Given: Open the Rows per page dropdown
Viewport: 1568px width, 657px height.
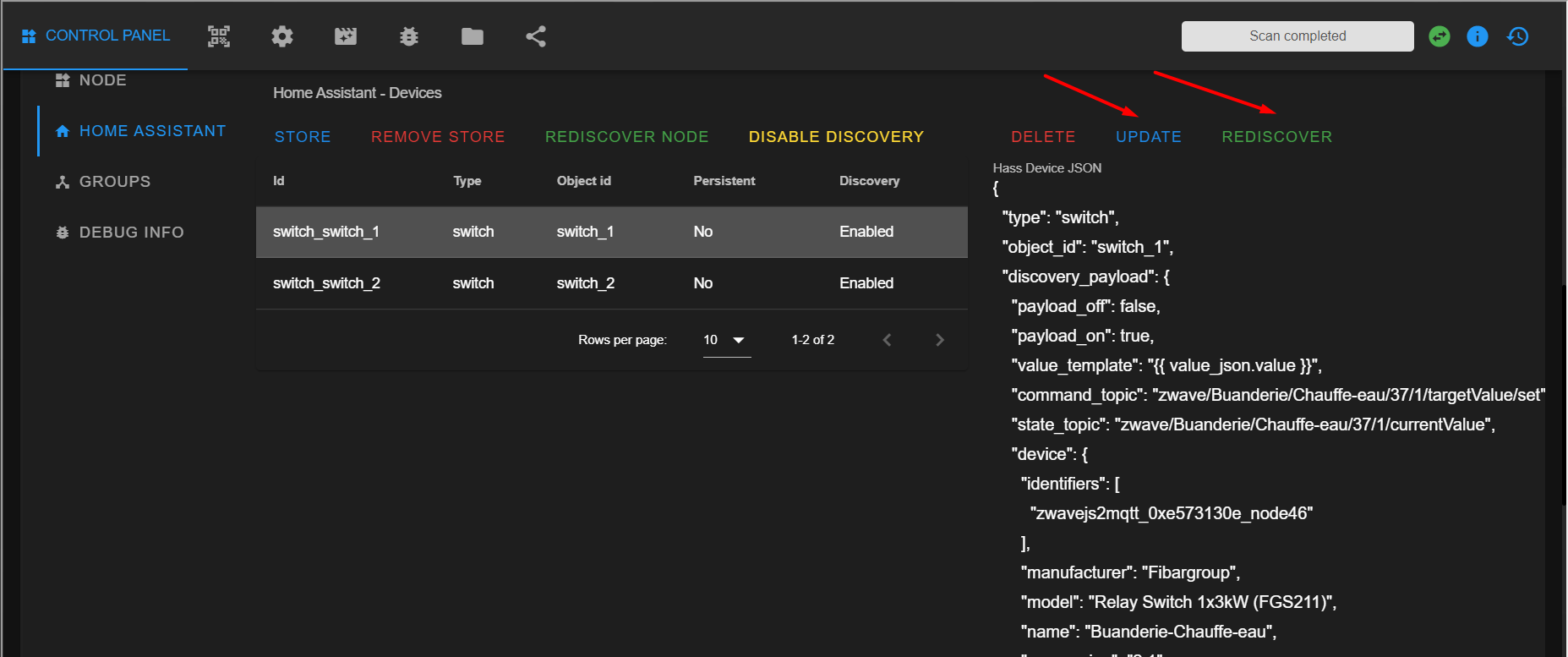Looking at the screenshot, I should pyautogui.click(x=727, y=340).
